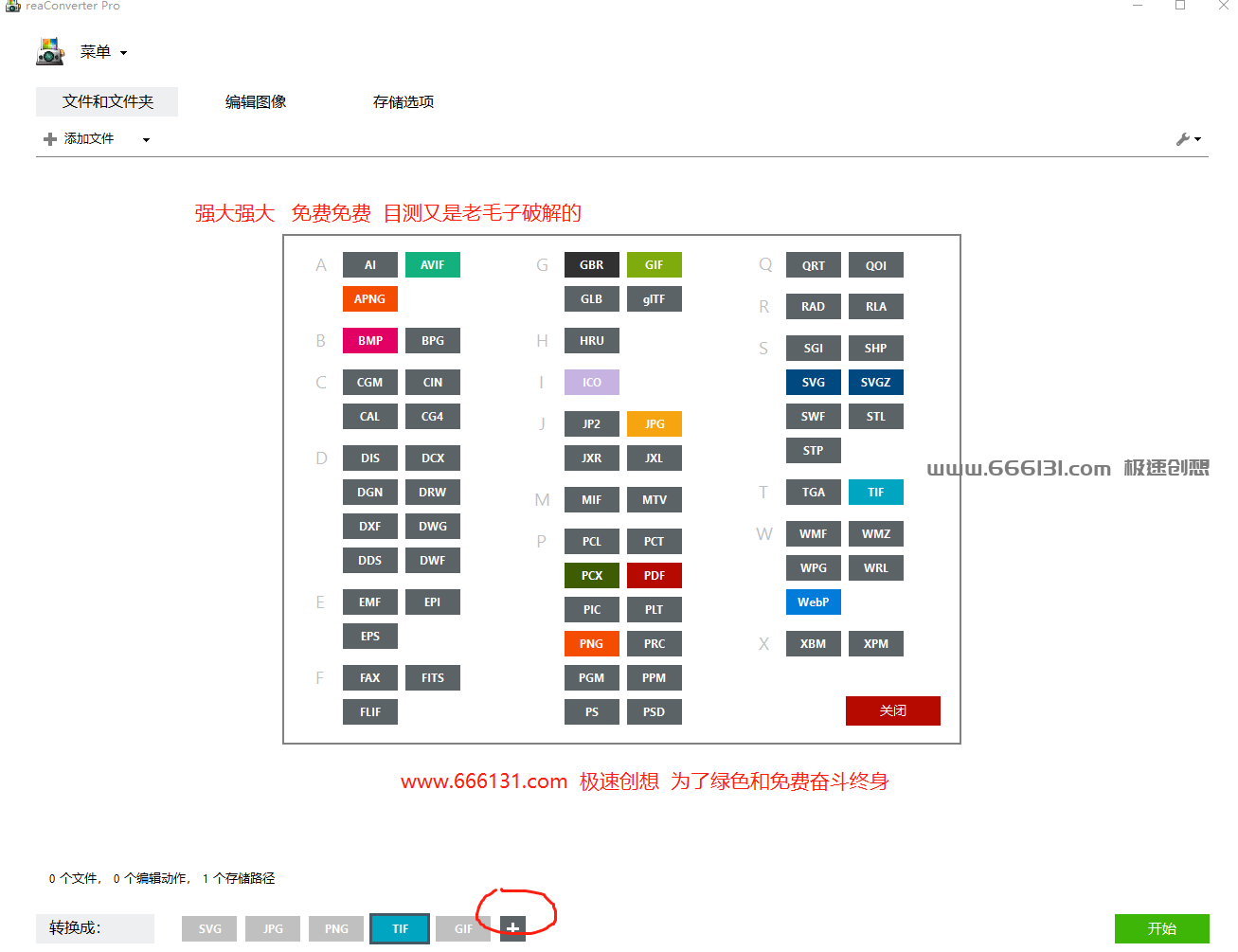Screen dimensions: 1238x952
Task: Select TIF in the 转换成 bar
Action: pyautogui.click(x=400, y=928)
